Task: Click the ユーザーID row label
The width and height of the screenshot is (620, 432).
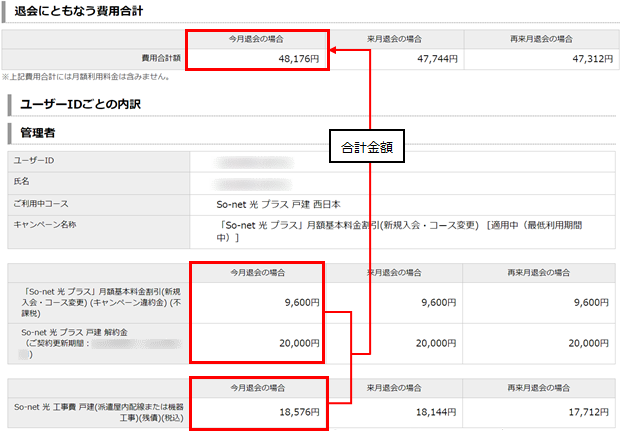Action: (36, 161)
